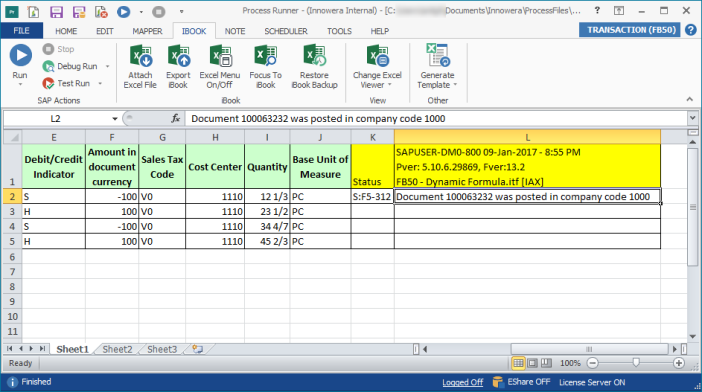This screenshot has width=702, height=392.
Task: Open the Change Excel Viewer dropdown
Action: click(377, 67)
